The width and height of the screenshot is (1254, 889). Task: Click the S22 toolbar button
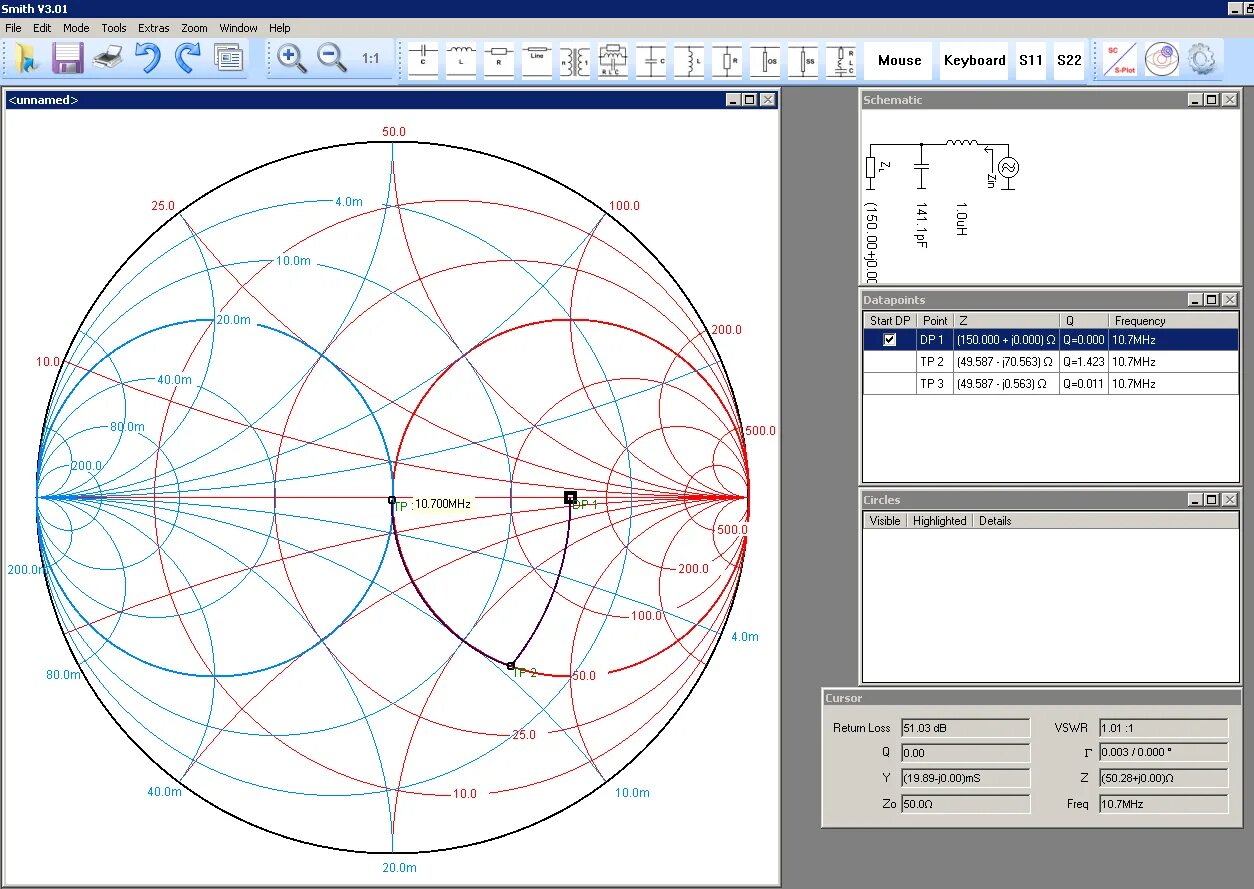click(x=1069, y=61)
